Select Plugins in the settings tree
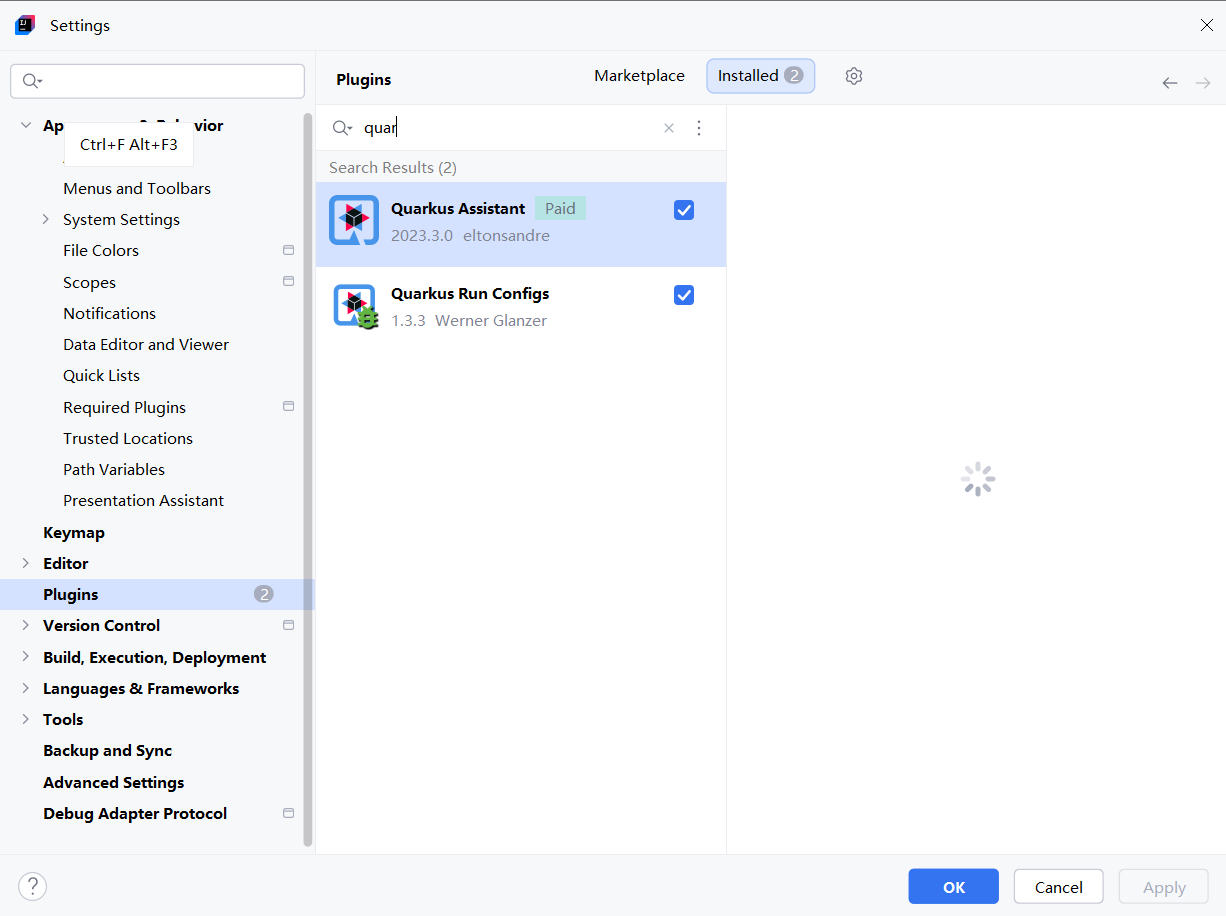The height and width of the screenshot is (916, 1226). [157, 594]
